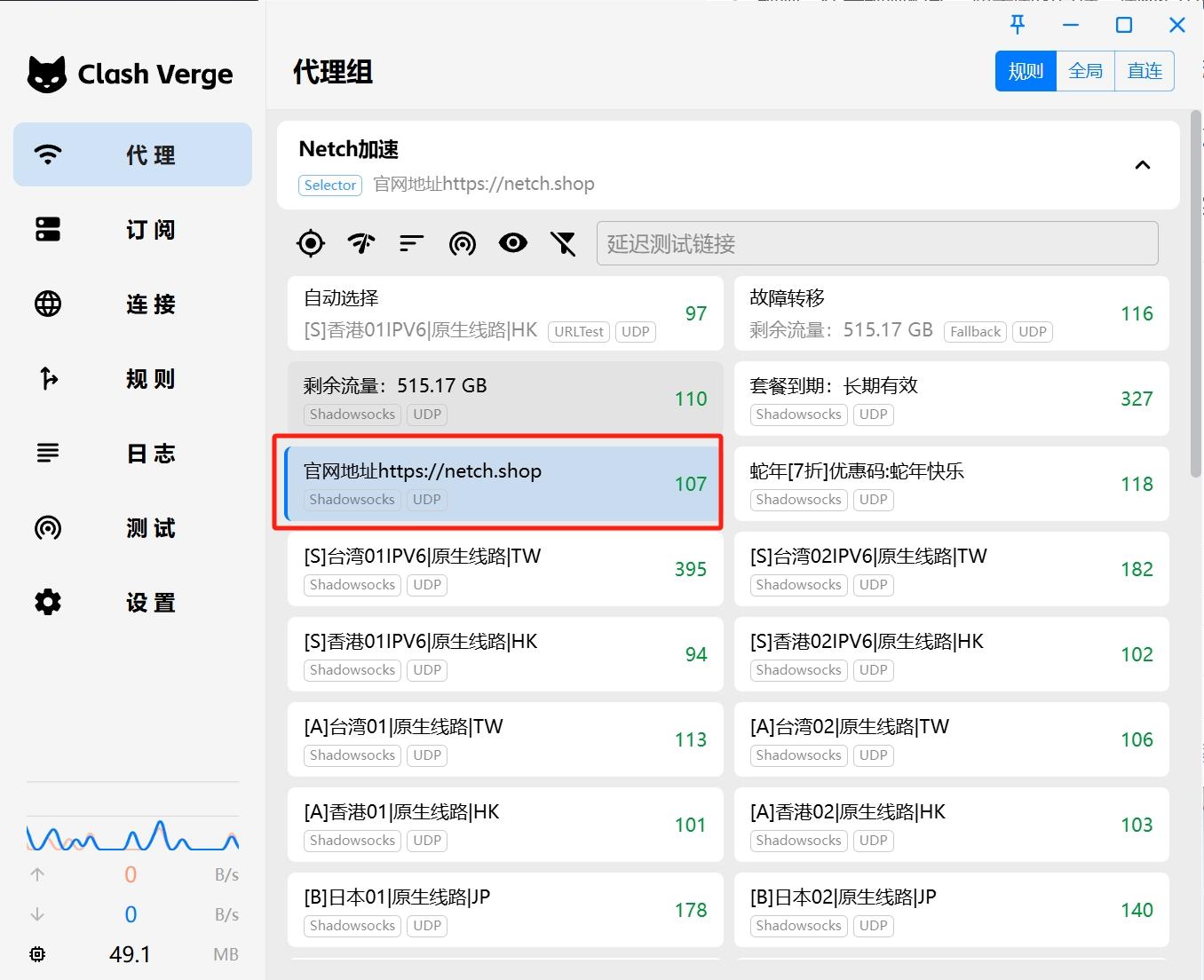Pin the window using the pin icon
Screen dimensions: 1204x980
coord(1017,25)
